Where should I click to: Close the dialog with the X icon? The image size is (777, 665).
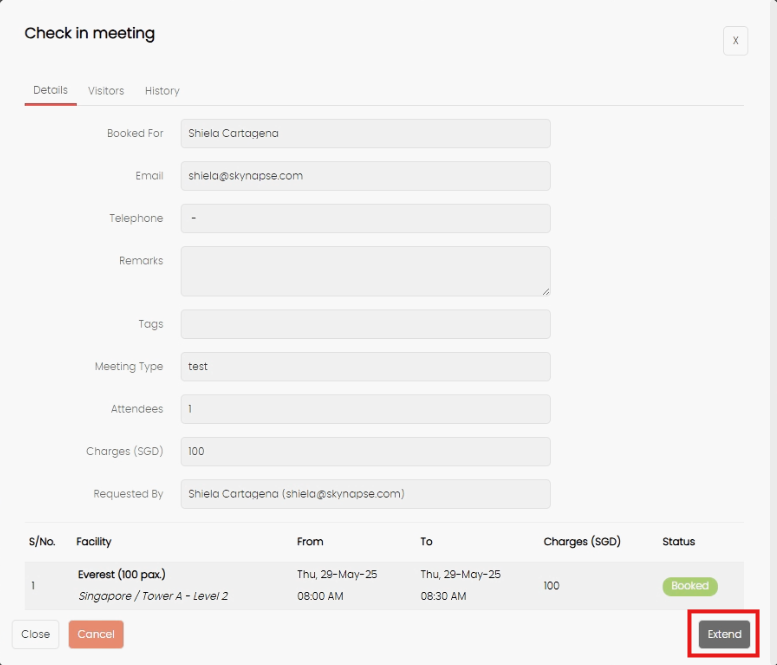click(x=735, y=41)
